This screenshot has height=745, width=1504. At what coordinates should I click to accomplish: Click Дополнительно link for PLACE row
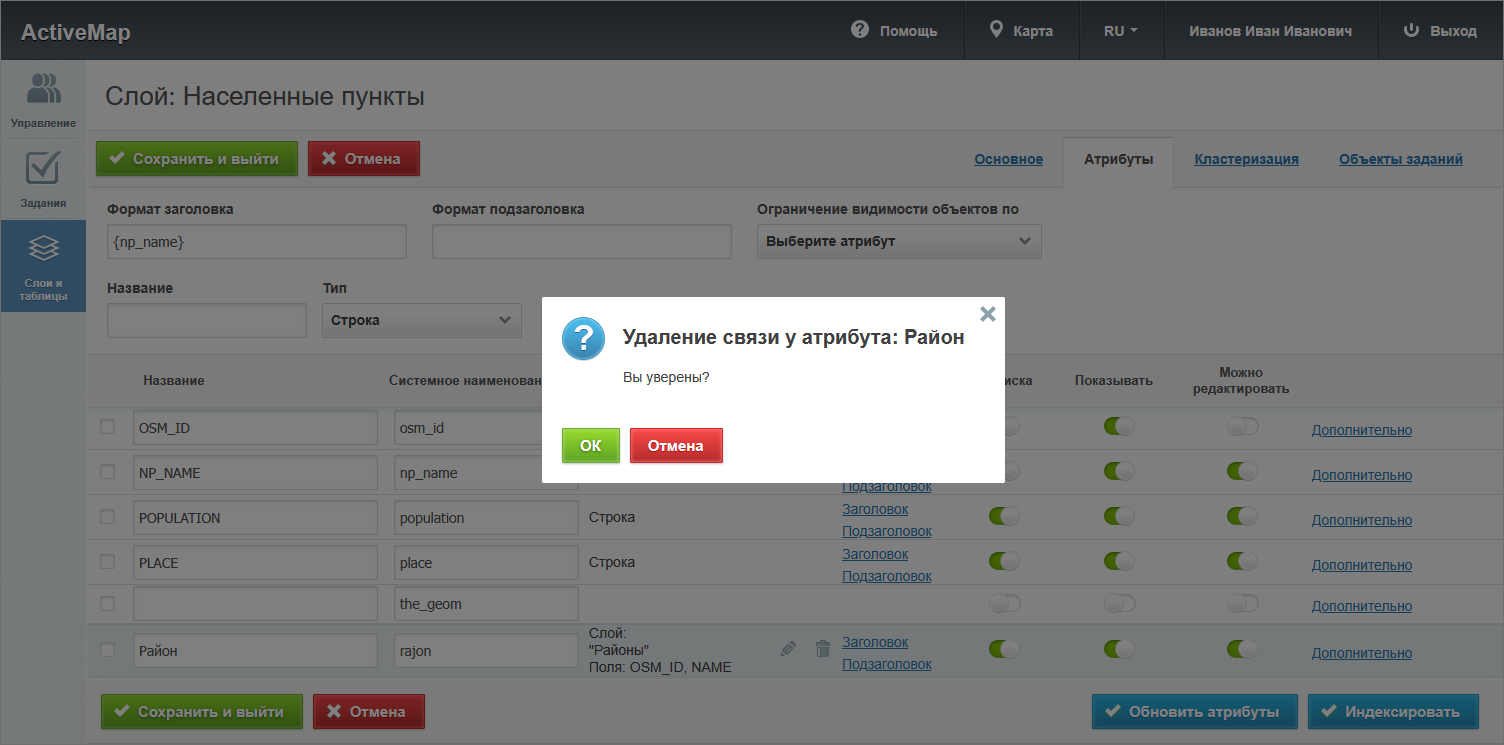(x=1361, y=565)
